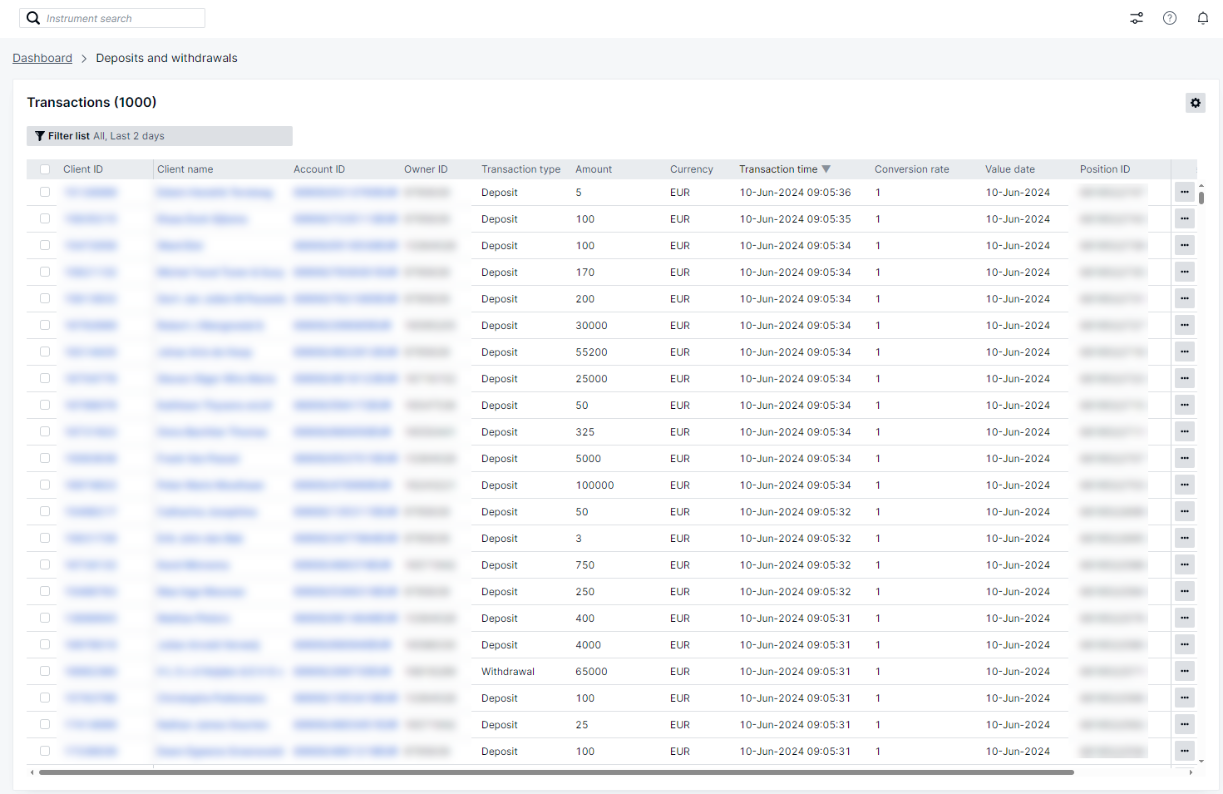The image size is (1223, 794).
Task: Select the checkbox for the Withdrawal row
Action: tap(45, 671)
